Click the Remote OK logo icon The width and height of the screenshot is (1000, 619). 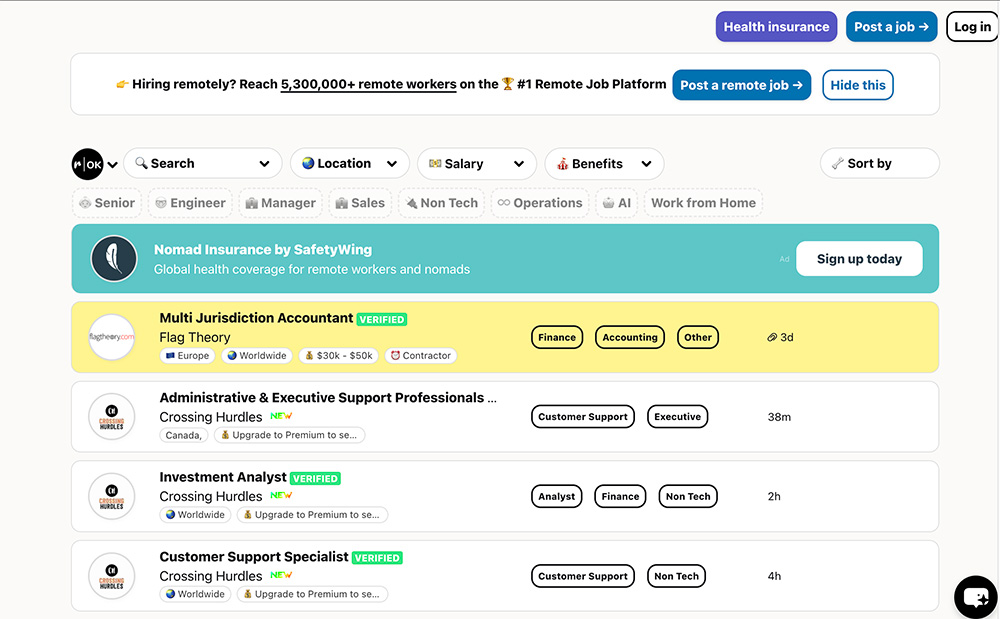click(x=87, y=164)
